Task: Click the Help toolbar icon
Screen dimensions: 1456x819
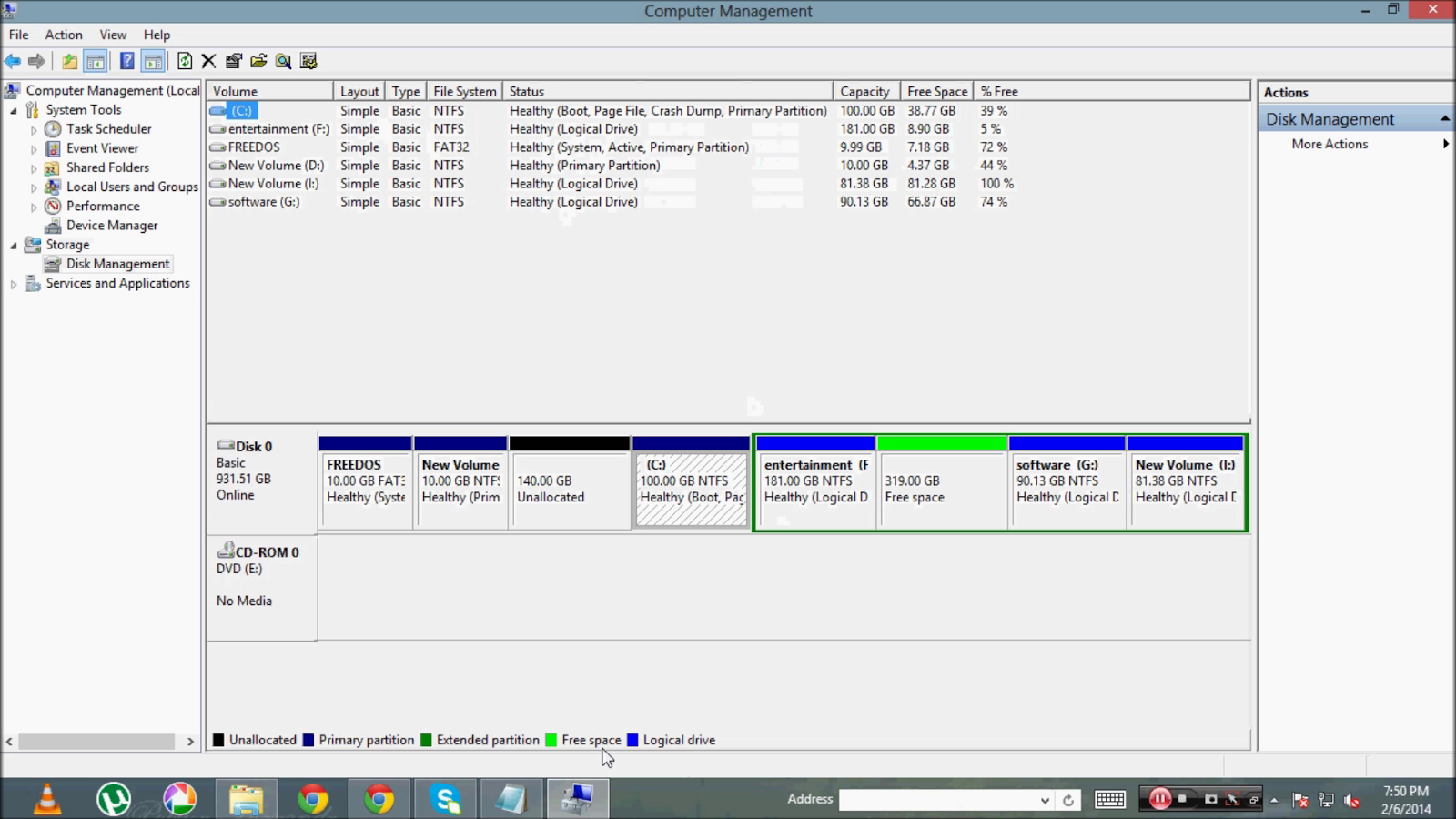Action: tap(126, 60)
